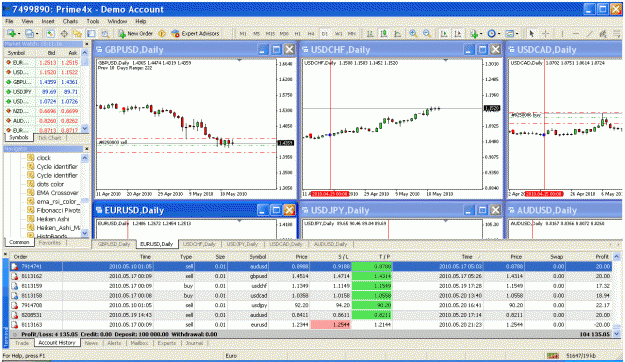The width and height of the screenshot is (625, 362).
Task: Select dots color indicator in Navigator
Action: [x=45, y=184]
